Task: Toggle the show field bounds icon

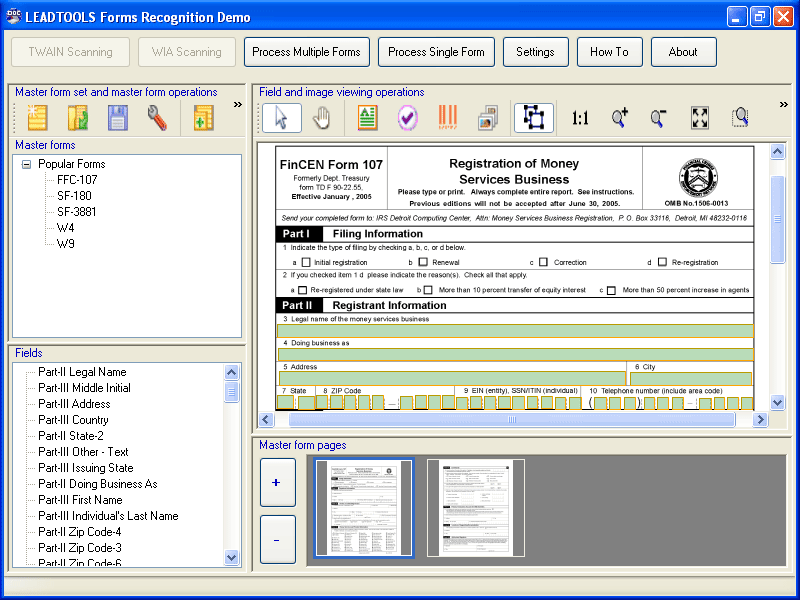Action: click(534, 118)
